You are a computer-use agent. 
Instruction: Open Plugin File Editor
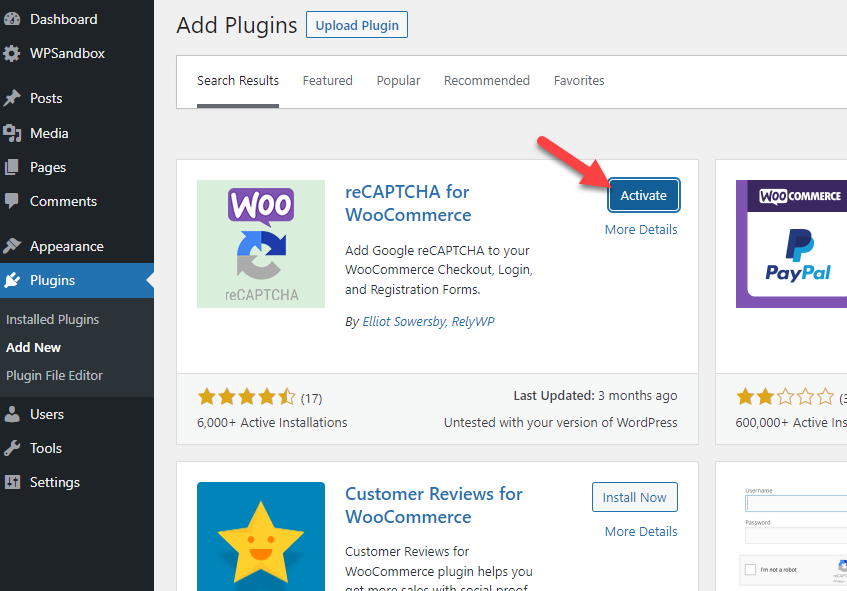(x=54, y=375)
